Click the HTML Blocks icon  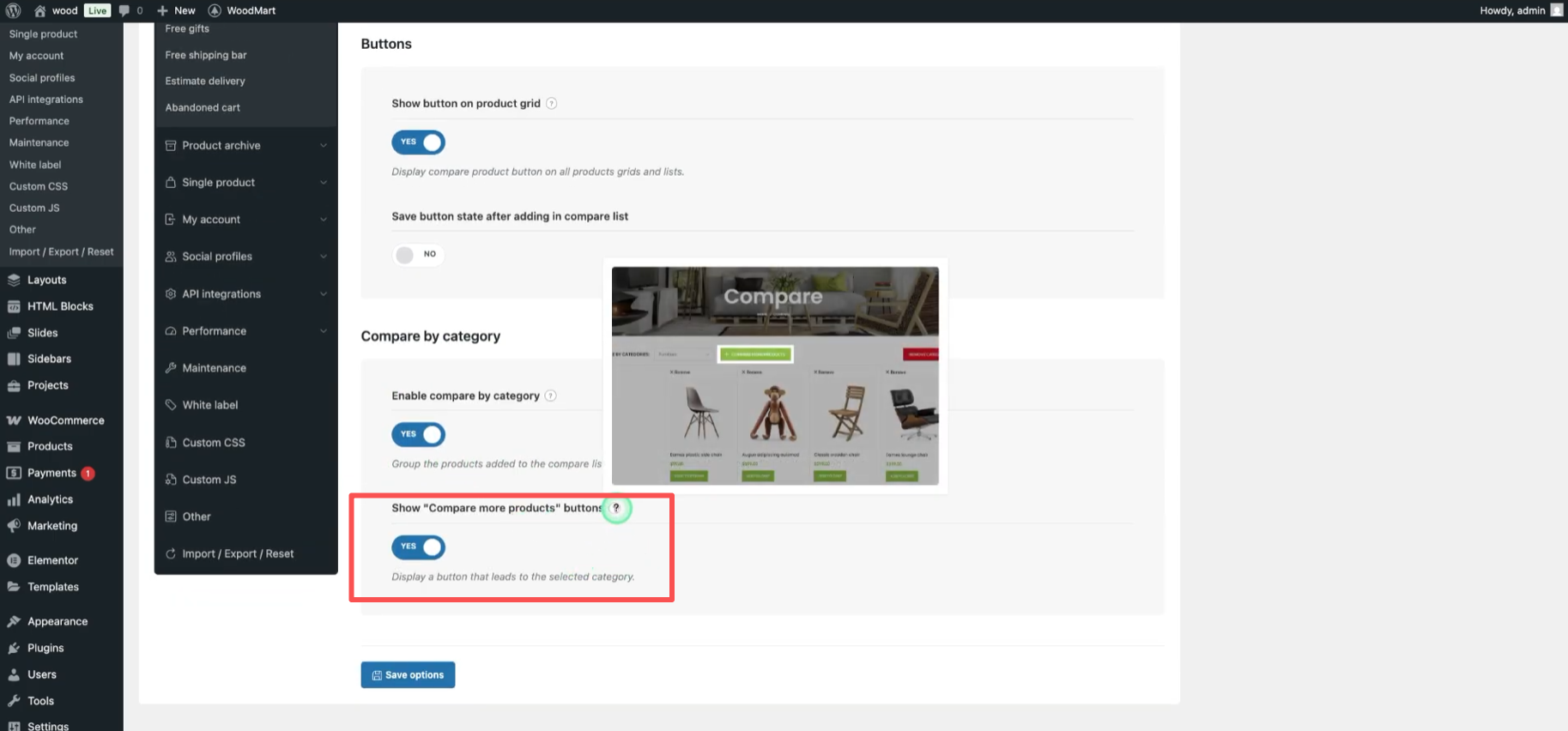(x=14, y=306)
